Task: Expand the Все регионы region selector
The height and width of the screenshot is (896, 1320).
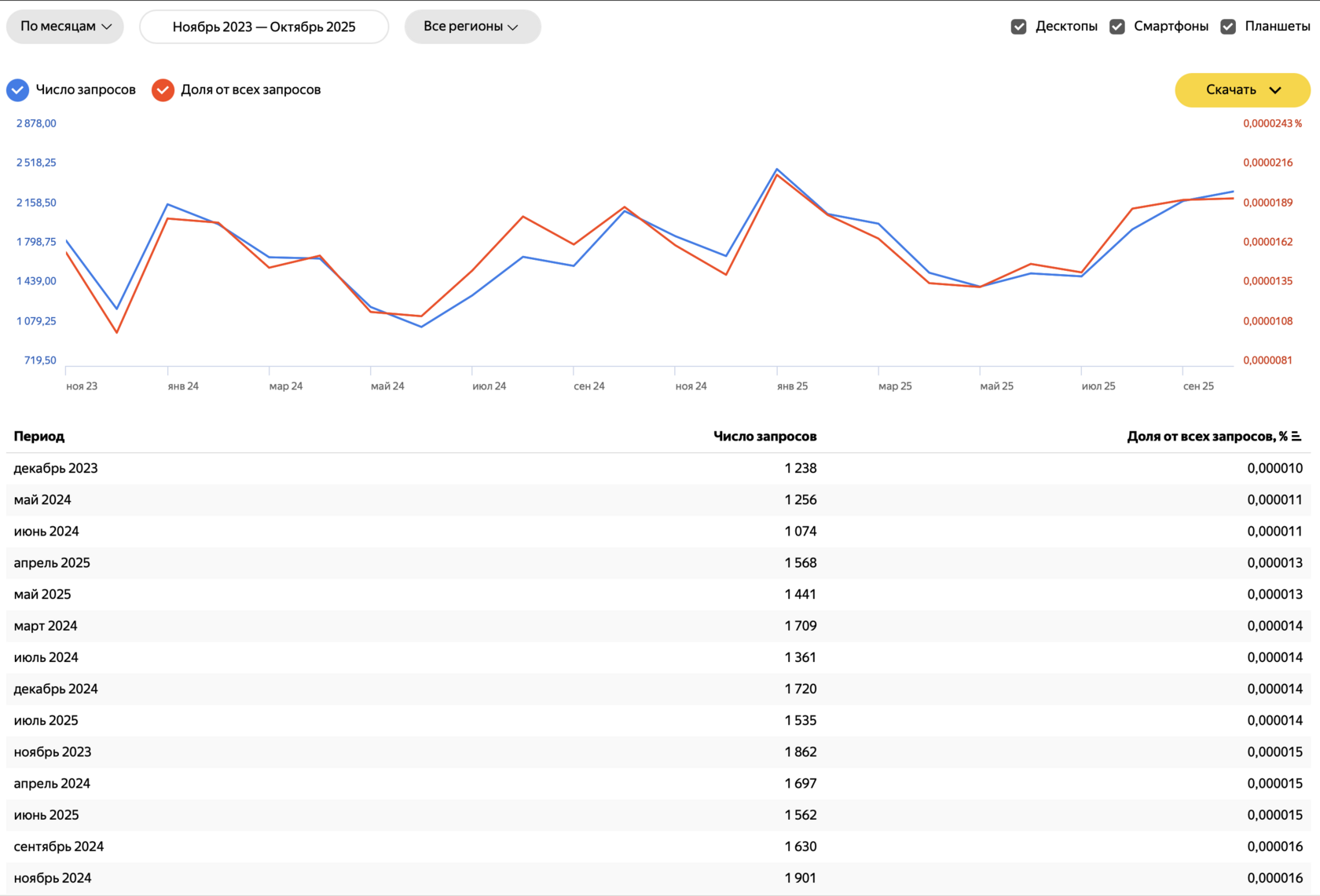Action: pyautogui.click(x=472, y=27)
